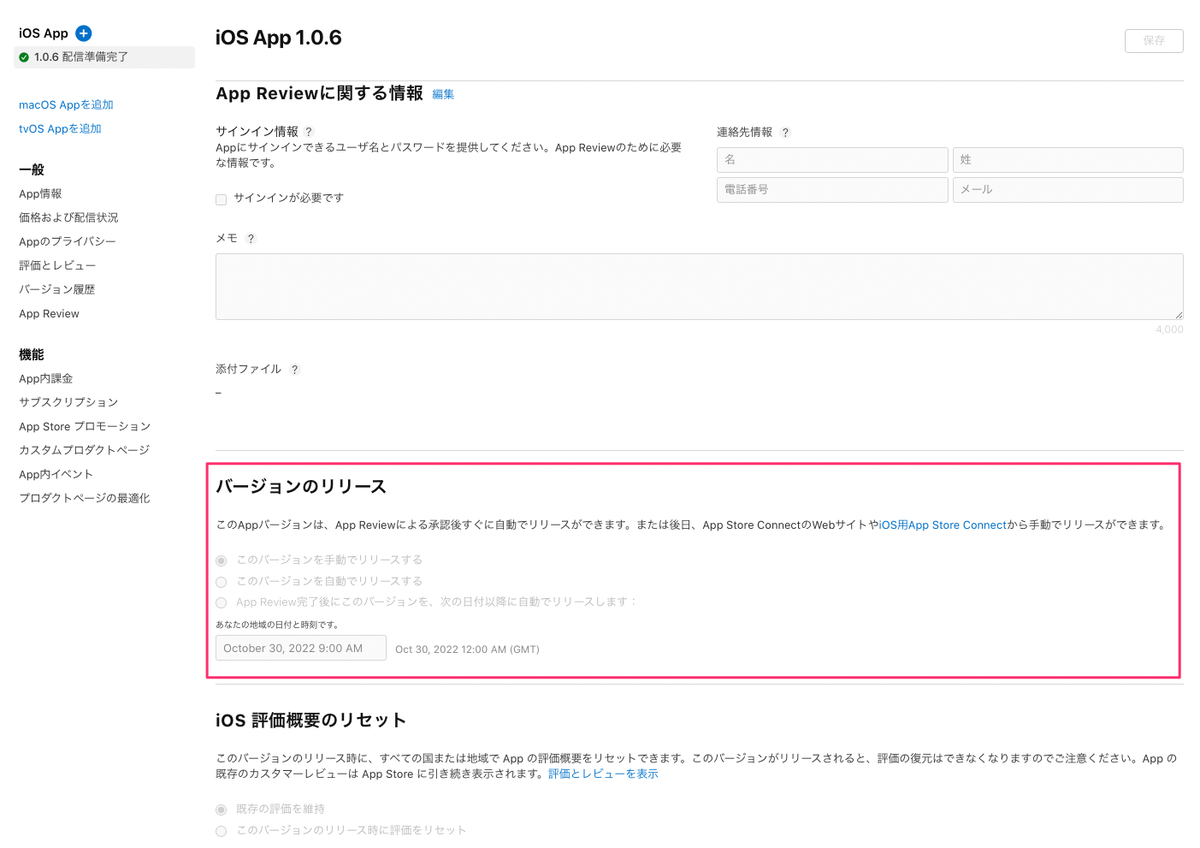1200x848 pixels.
Task: Click inside the メモ text area
Action: (699, 287)
